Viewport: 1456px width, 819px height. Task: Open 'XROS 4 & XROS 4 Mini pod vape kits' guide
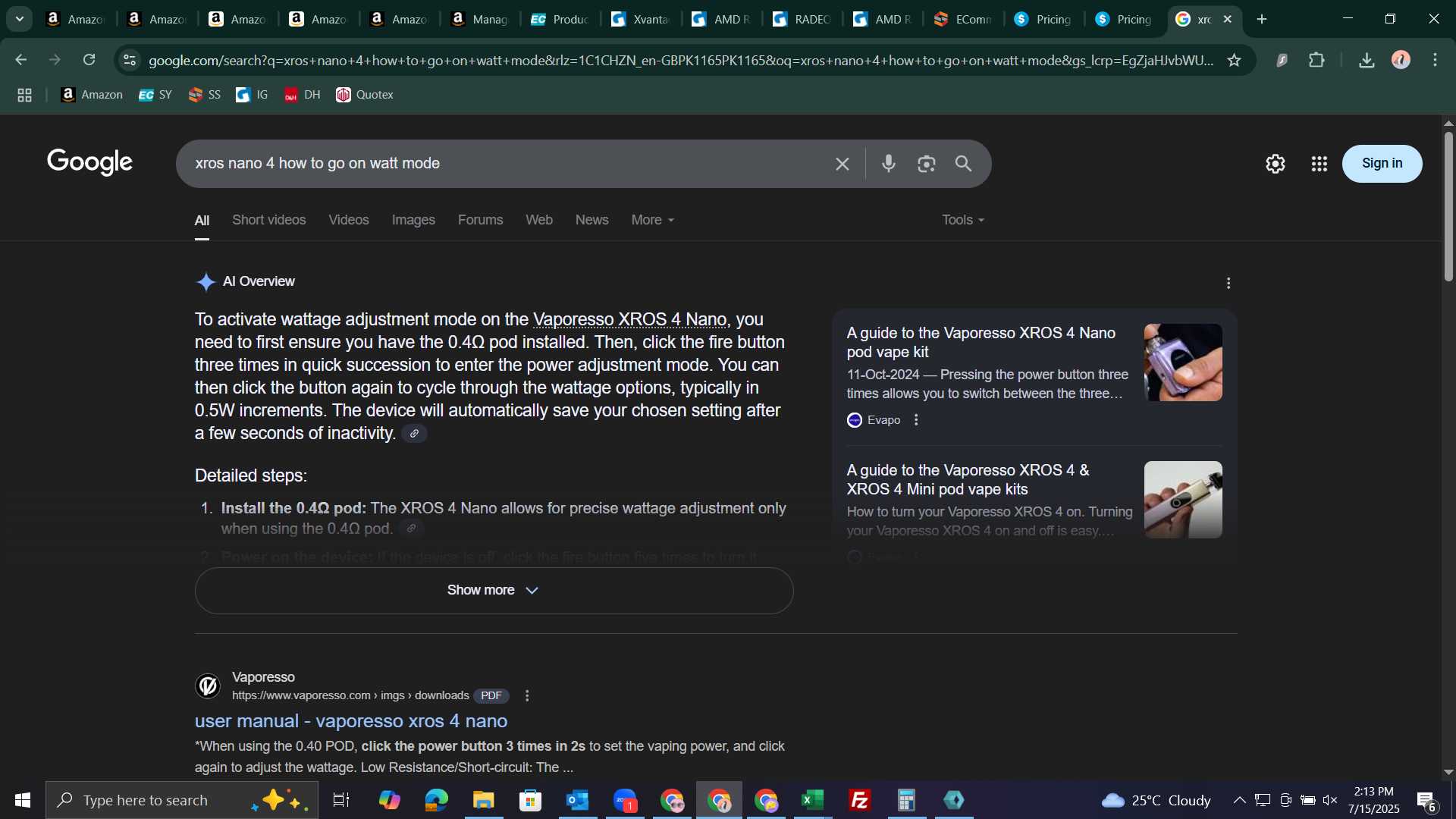click(x=968, y=480)
